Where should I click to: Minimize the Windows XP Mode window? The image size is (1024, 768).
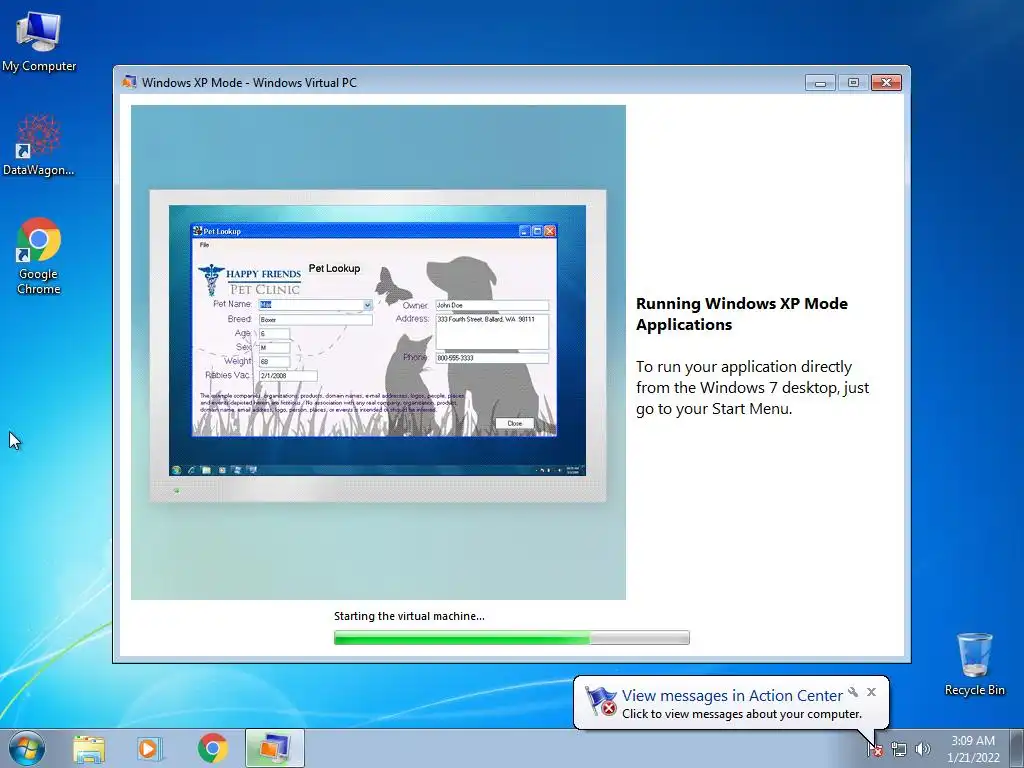tap(820, 83)
